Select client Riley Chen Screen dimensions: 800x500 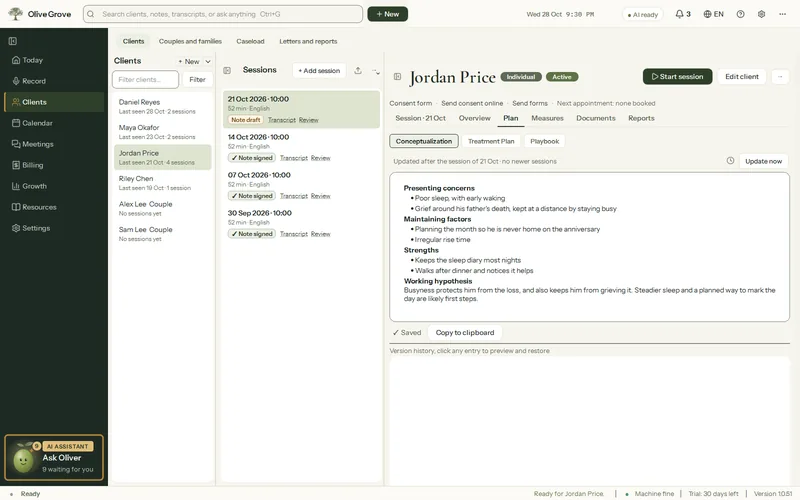pyautogui.click(x=163, y=183)
